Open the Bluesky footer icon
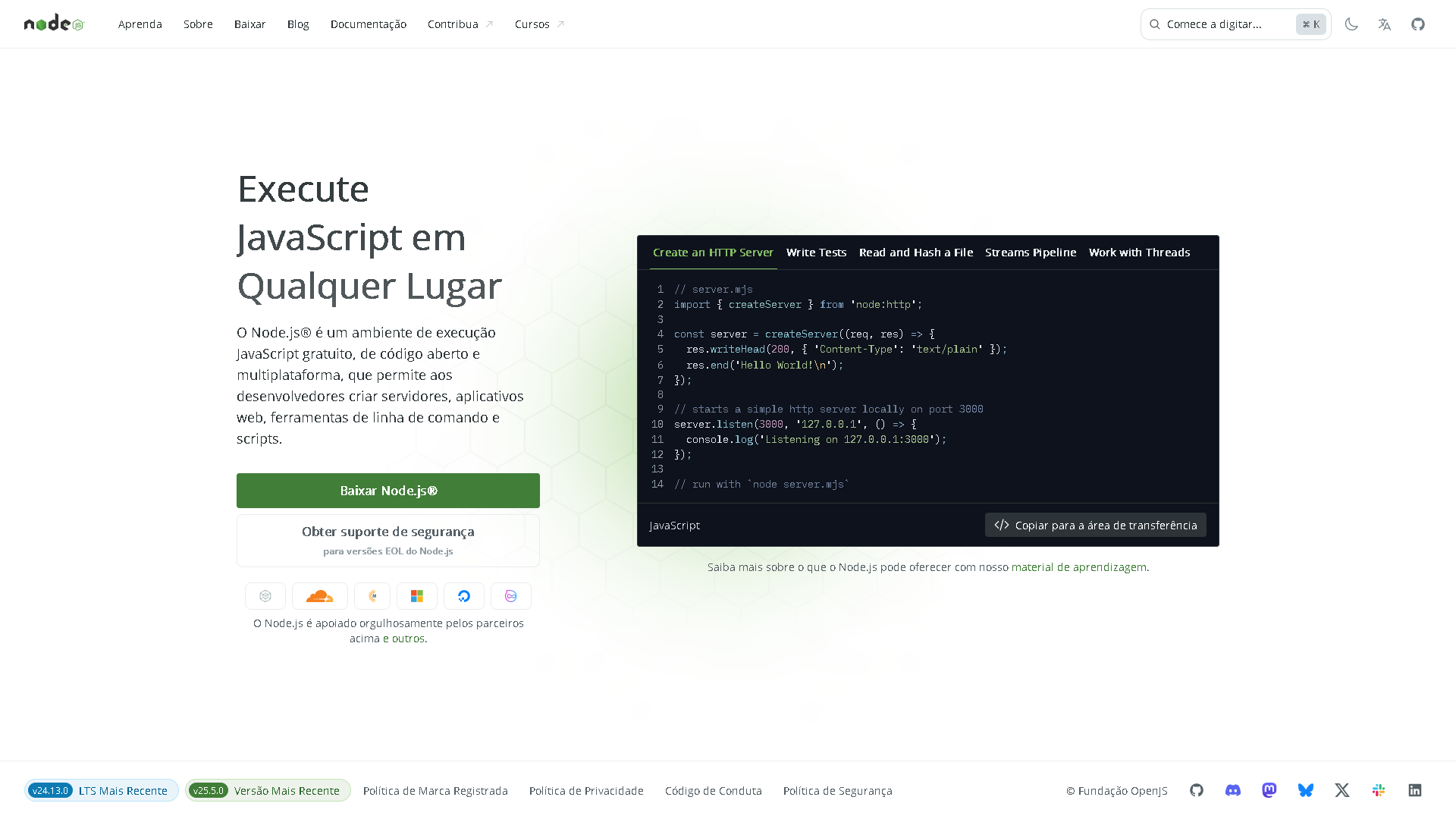Viewport: 1456px width, 819px height. click(1306, 790)
